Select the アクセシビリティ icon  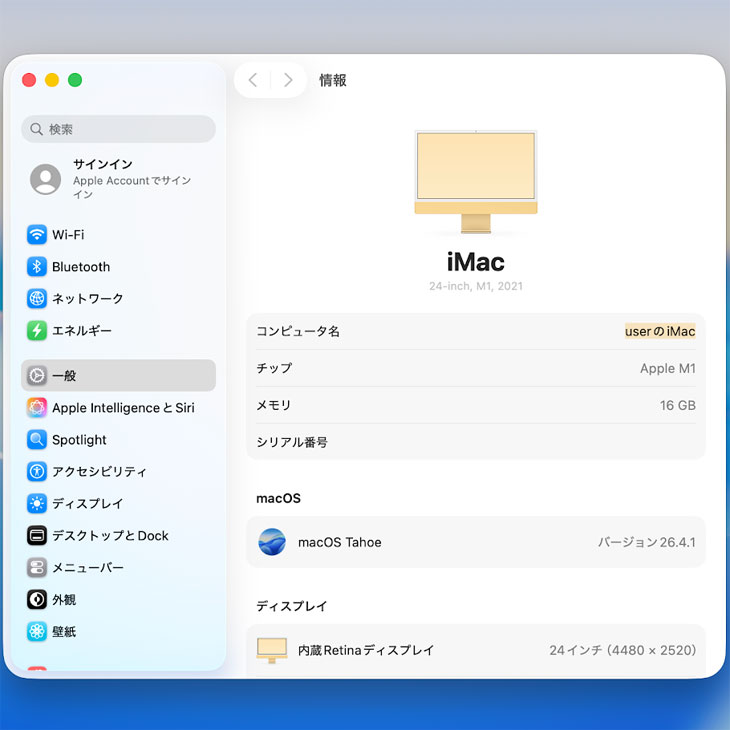click(37, 472)
